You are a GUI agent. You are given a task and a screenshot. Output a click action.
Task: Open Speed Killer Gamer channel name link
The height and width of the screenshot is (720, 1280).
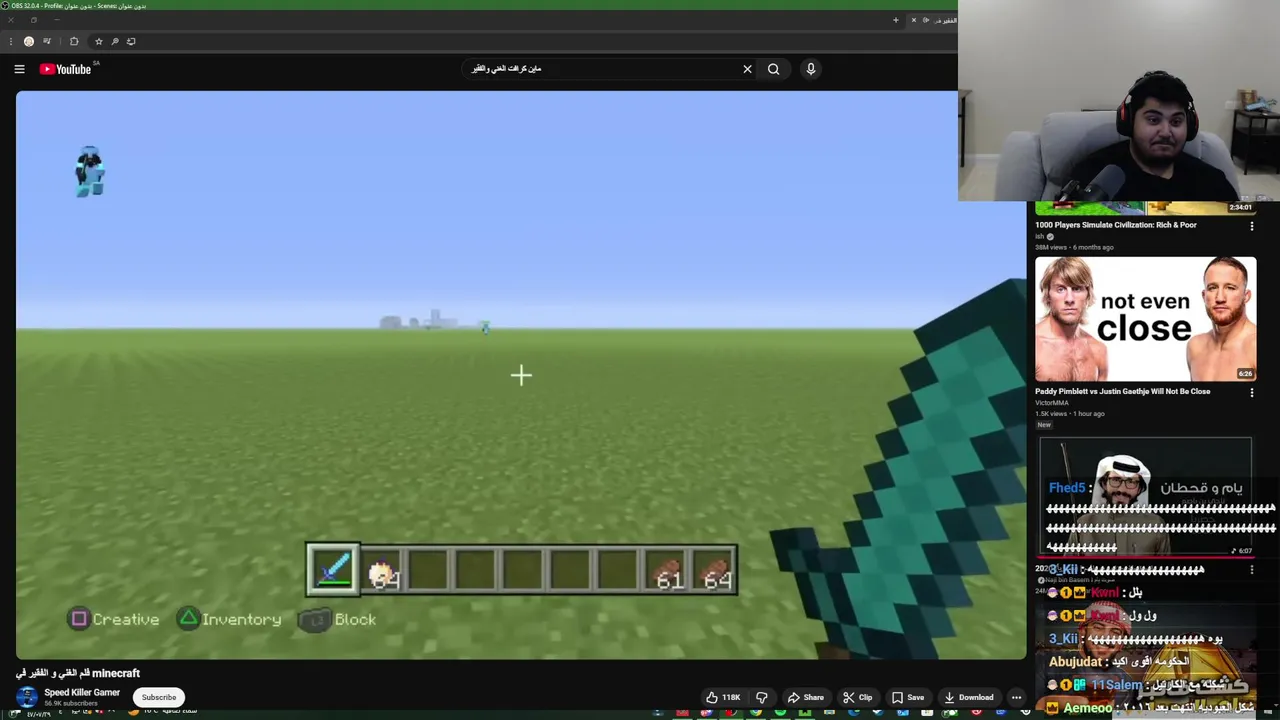[82, 692]
